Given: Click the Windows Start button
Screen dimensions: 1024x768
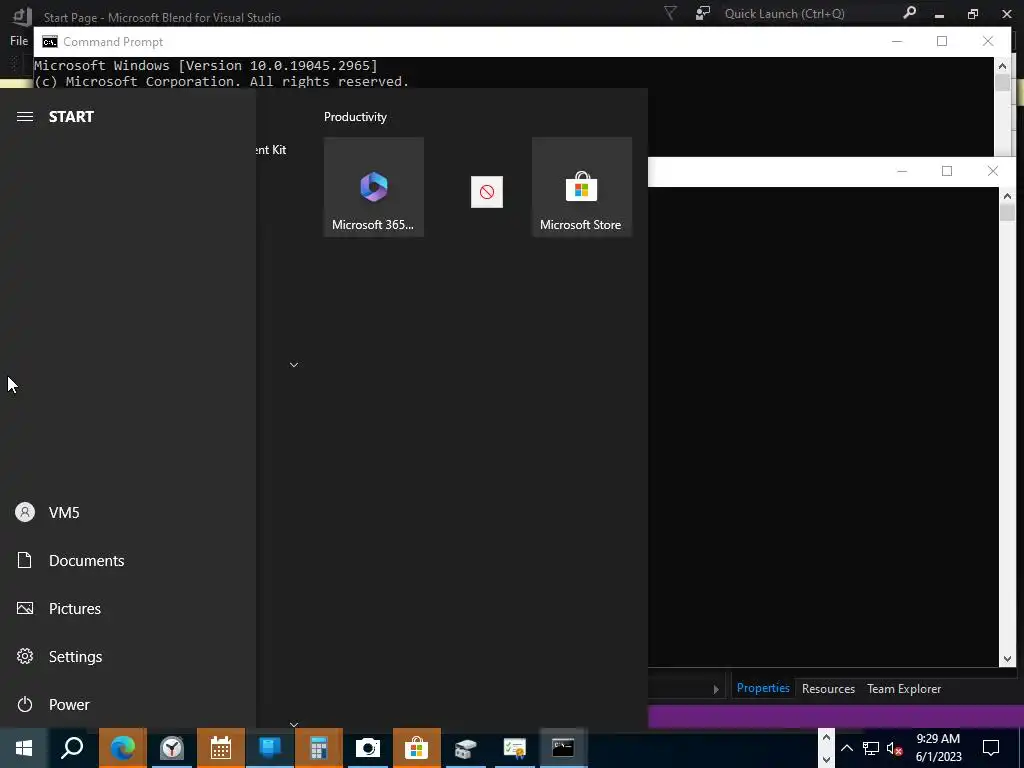Looking at the screenshot, I should [x=24, y=748].
